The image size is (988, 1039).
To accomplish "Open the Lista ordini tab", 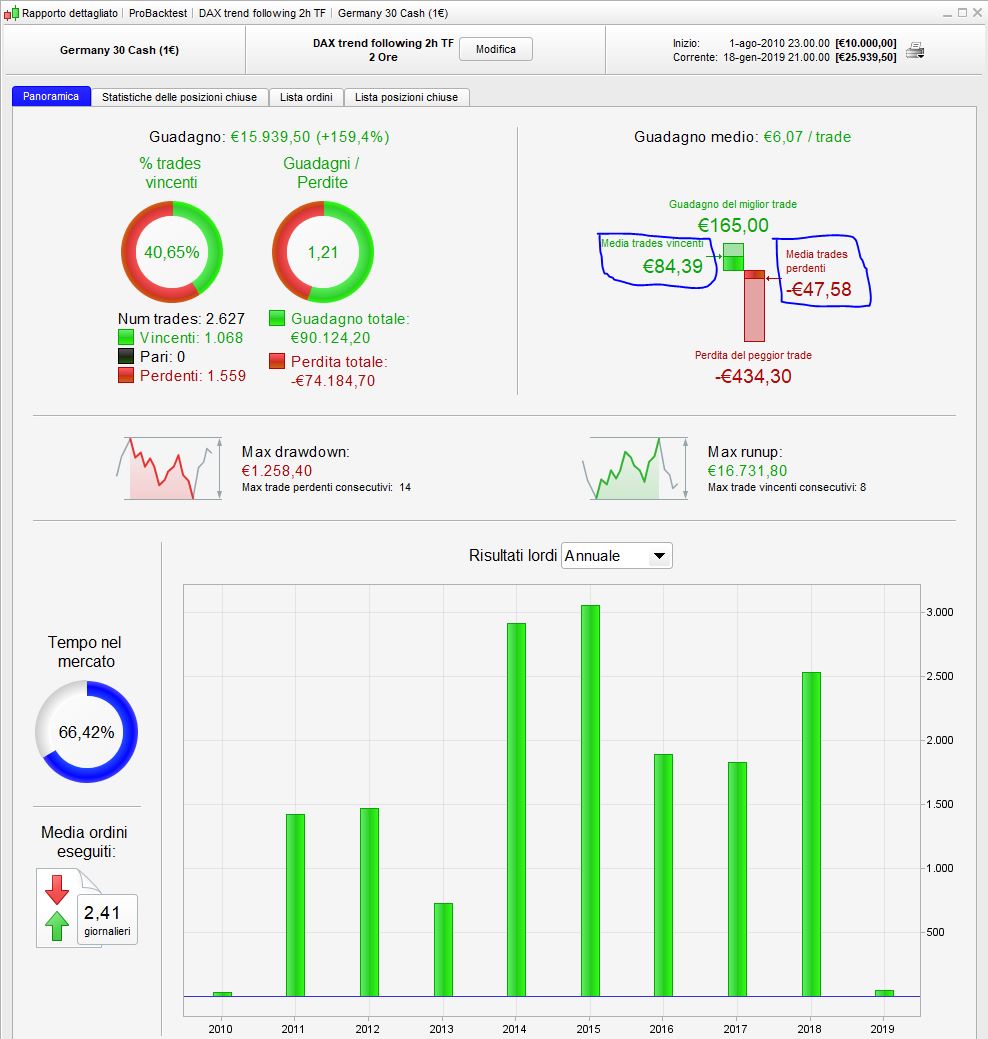I will coord(306,97).
